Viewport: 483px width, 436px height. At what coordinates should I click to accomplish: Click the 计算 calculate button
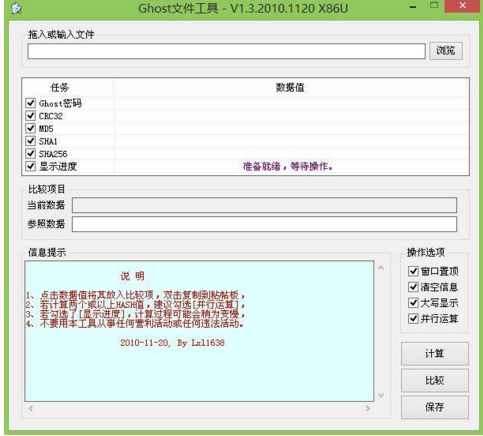click(435, 353)
